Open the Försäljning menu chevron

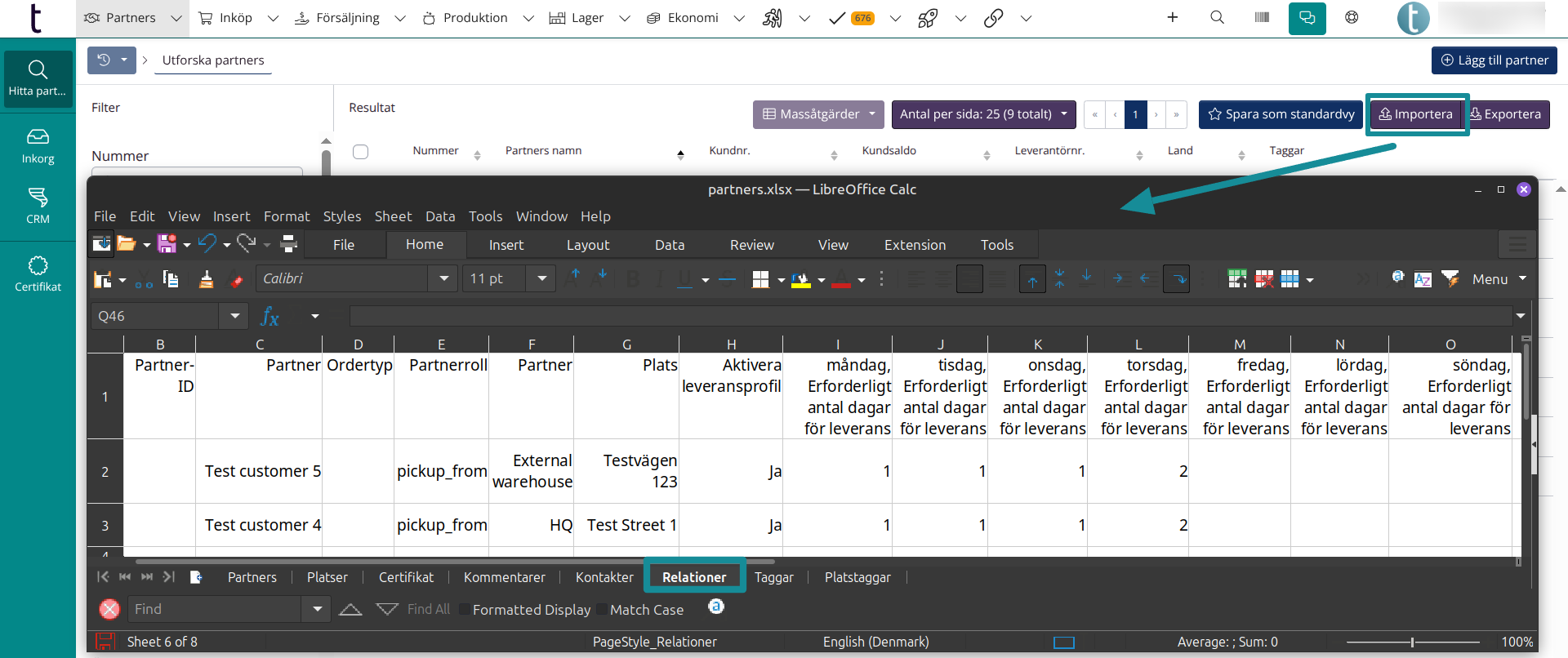pos(400,18)
